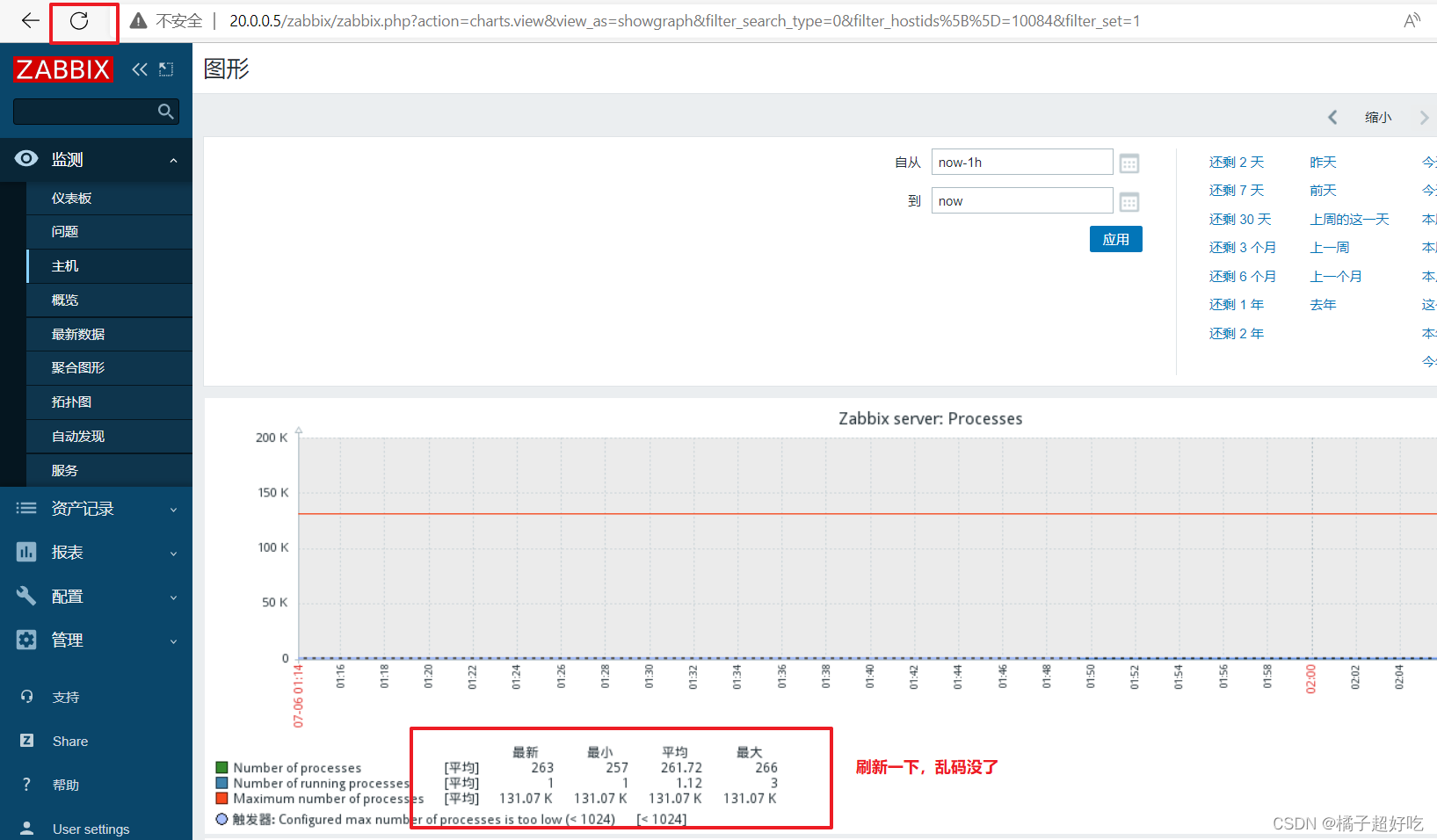Select 还剩 1 年 time range
1437x840 pixels.
(x=1237, y=305)
